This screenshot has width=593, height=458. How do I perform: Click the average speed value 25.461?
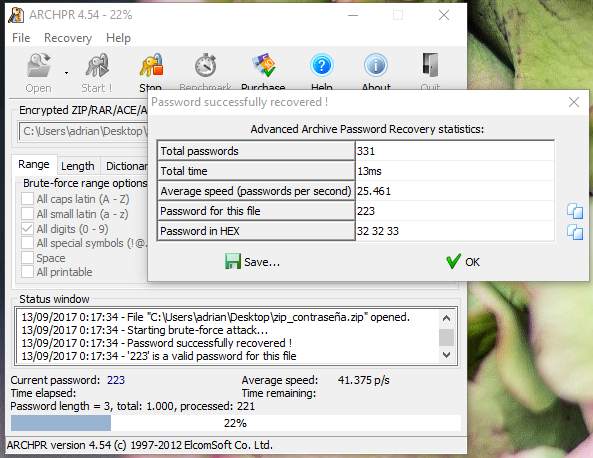point(455,191)
